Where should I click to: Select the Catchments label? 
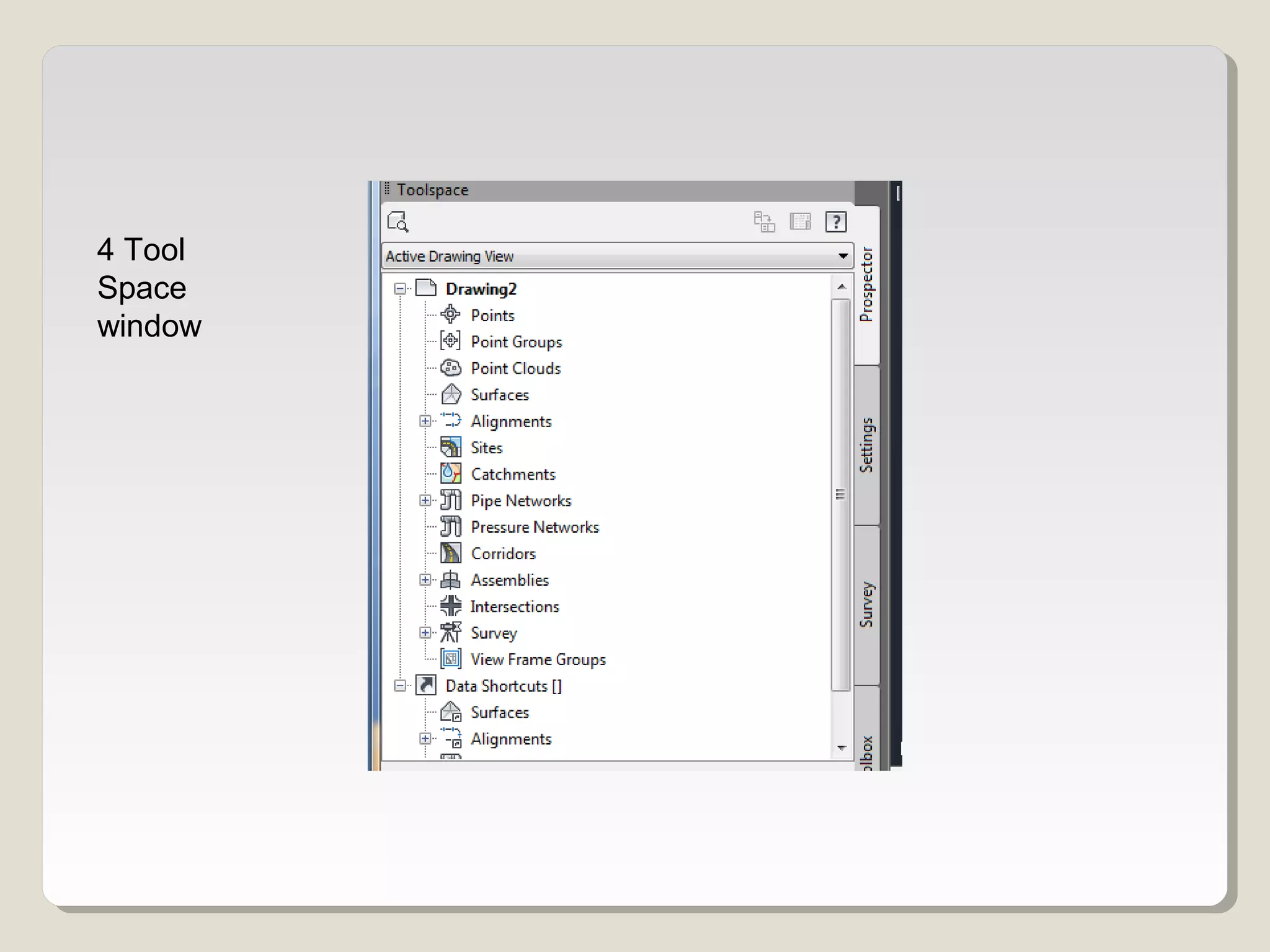point(513,474)
